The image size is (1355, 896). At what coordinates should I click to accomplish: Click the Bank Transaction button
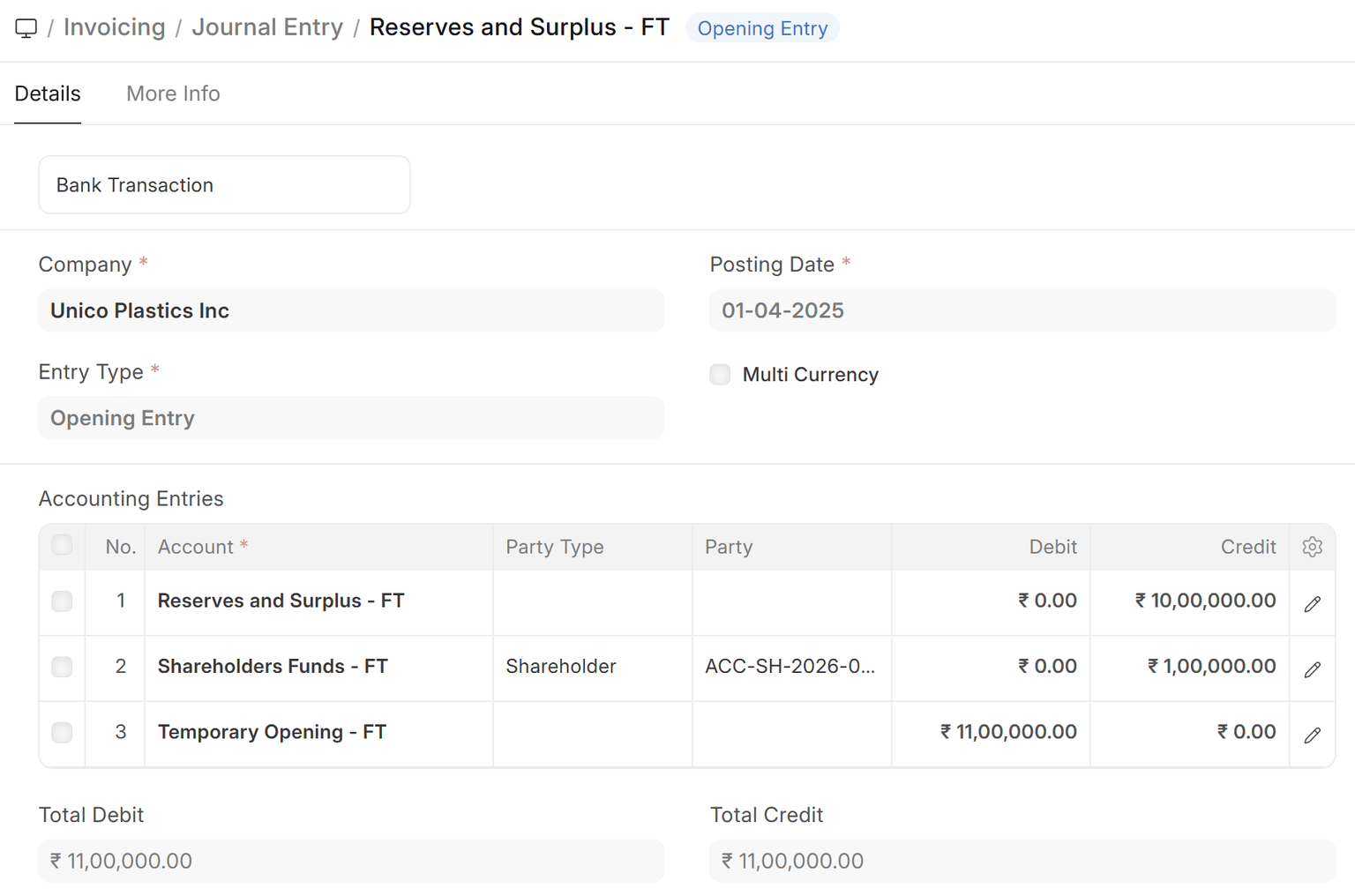[x=224, y=185]
